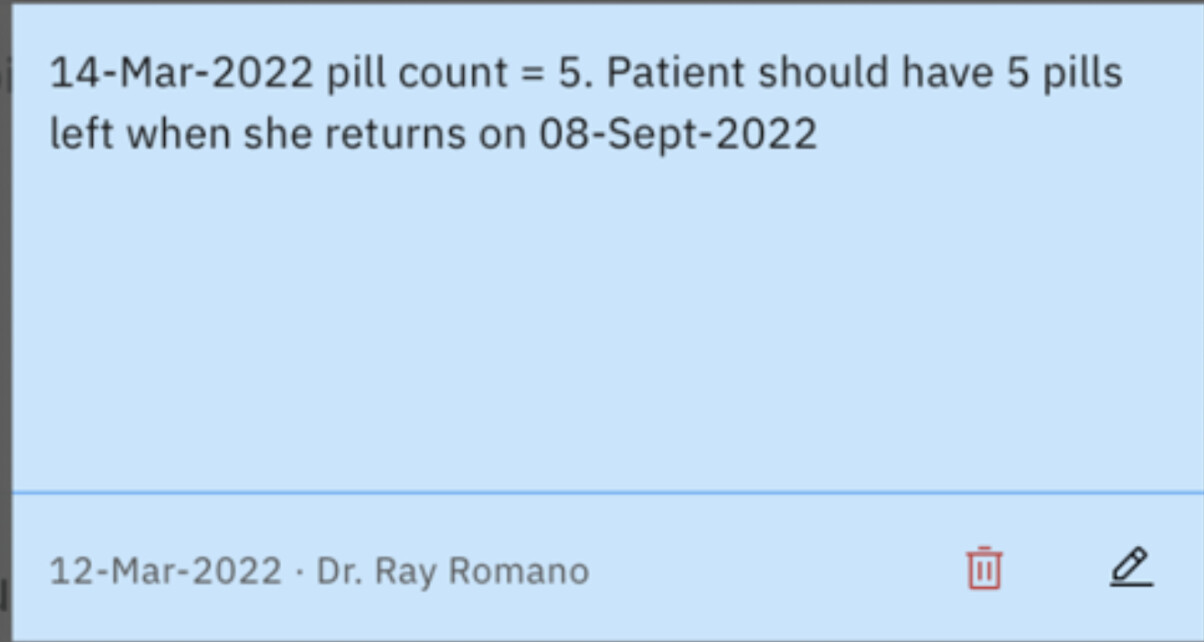
Task: Click the note text starting with 14-Mar-2022
Action: pos(180,73)
